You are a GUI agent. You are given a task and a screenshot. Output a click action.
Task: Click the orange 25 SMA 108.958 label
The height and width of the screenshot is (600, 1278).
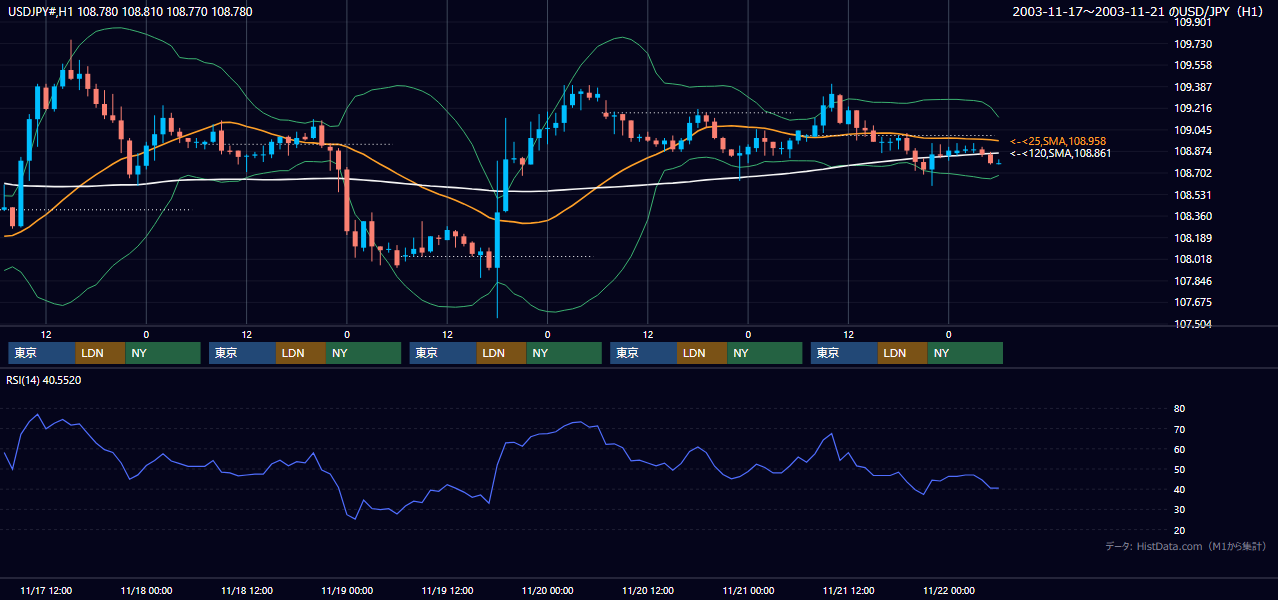tap(1058, 142)
